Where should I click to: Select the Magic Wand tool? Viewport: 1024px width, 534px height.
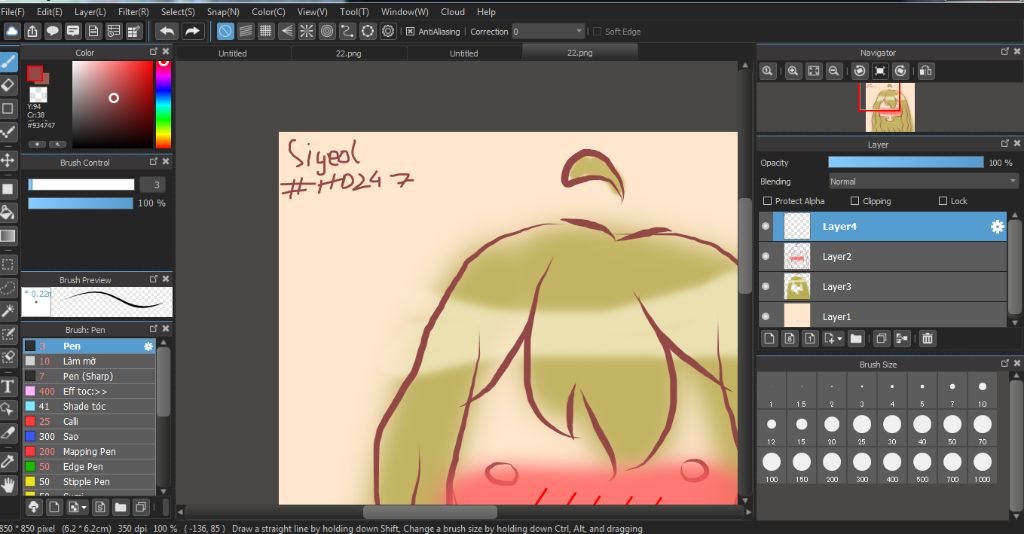click(x=8, y=311)
